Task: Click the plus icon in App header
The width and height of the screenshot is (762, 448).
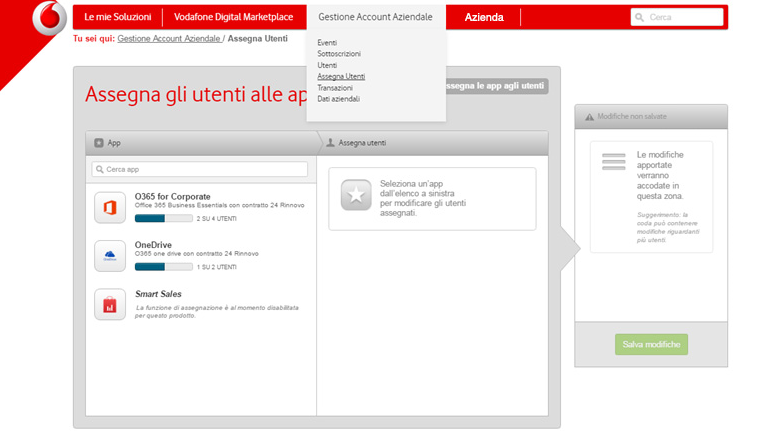Action: (98, 143)
